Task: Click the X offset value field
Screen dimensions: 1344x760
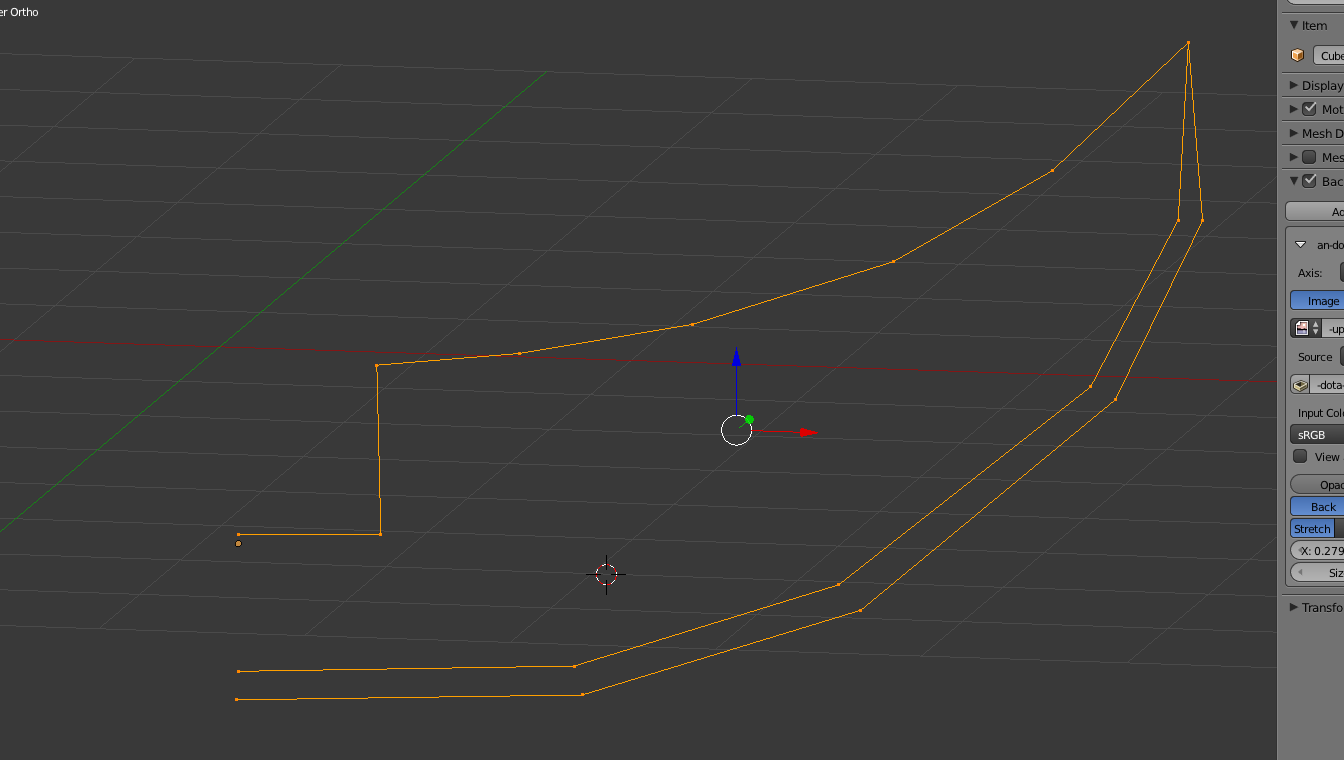Action: (1317, 550)
